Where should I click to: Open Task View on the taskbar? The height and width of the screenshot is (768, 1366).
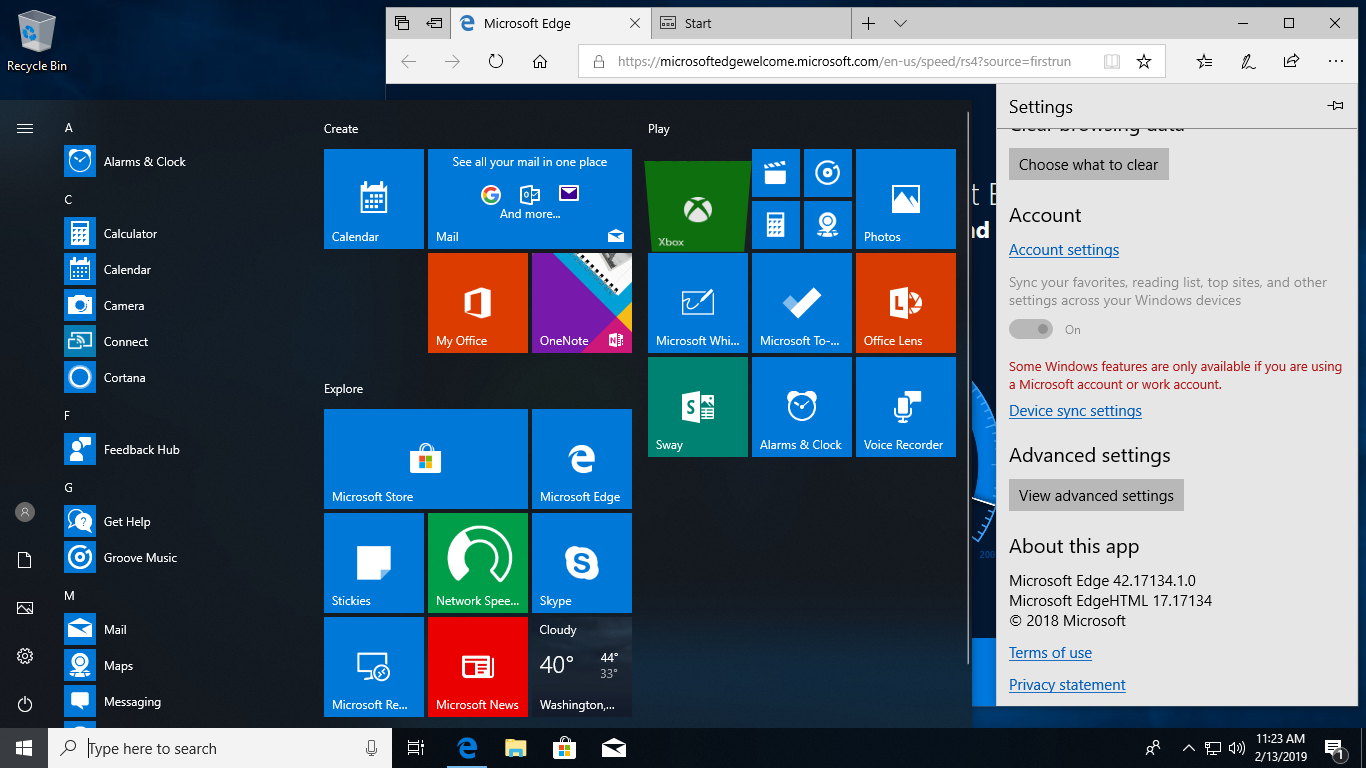coord(416,748)
